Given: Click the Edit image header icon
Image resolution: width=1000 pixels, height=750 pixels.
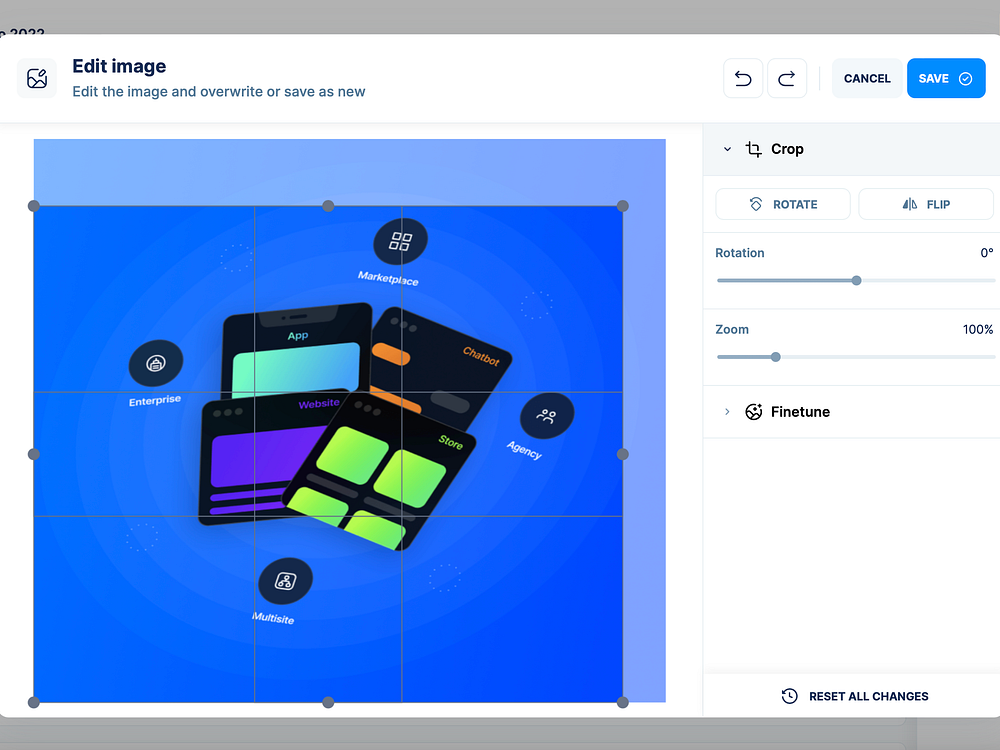Looking at the screenshot, I should point(37,78).
